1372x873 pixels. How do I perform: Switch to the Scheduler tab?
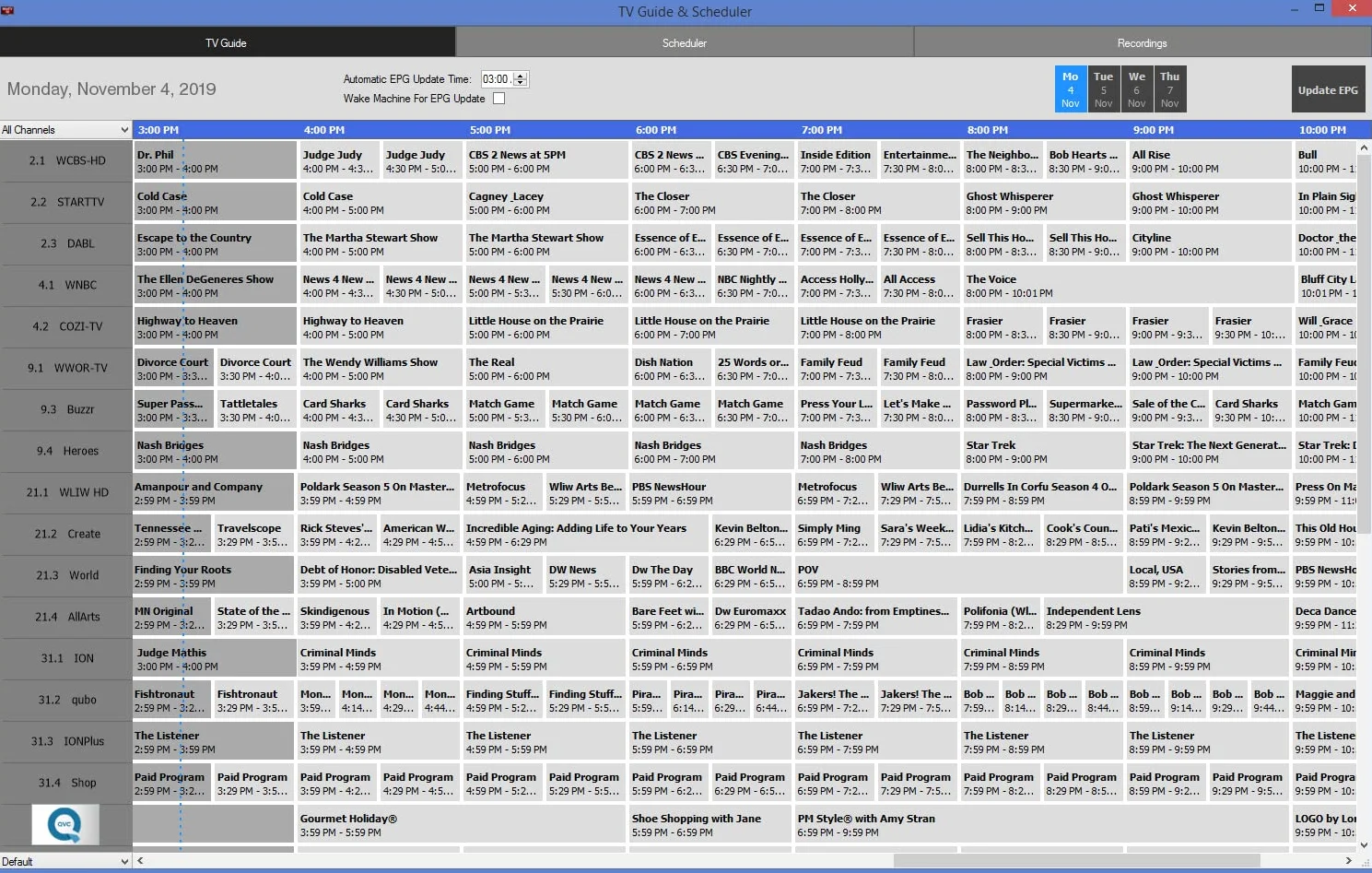[x=685, y=42]
